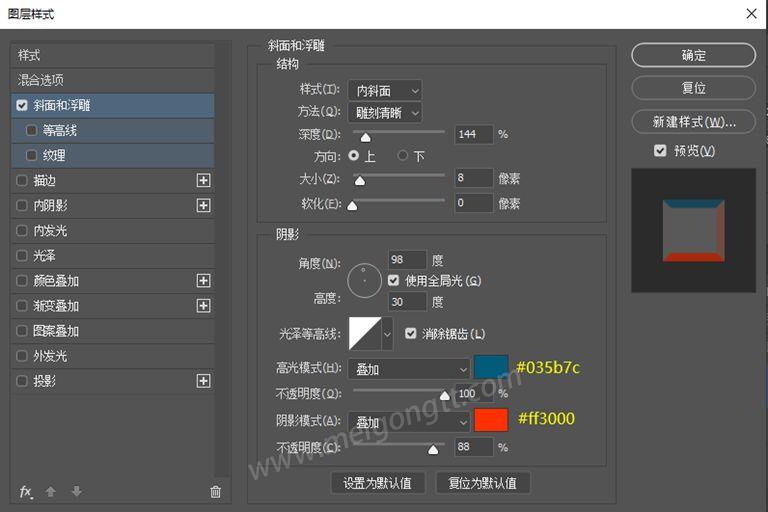Enable the 内阴影 checkbox
Viewport: 768px width, 512px height.
coord(22,205)
